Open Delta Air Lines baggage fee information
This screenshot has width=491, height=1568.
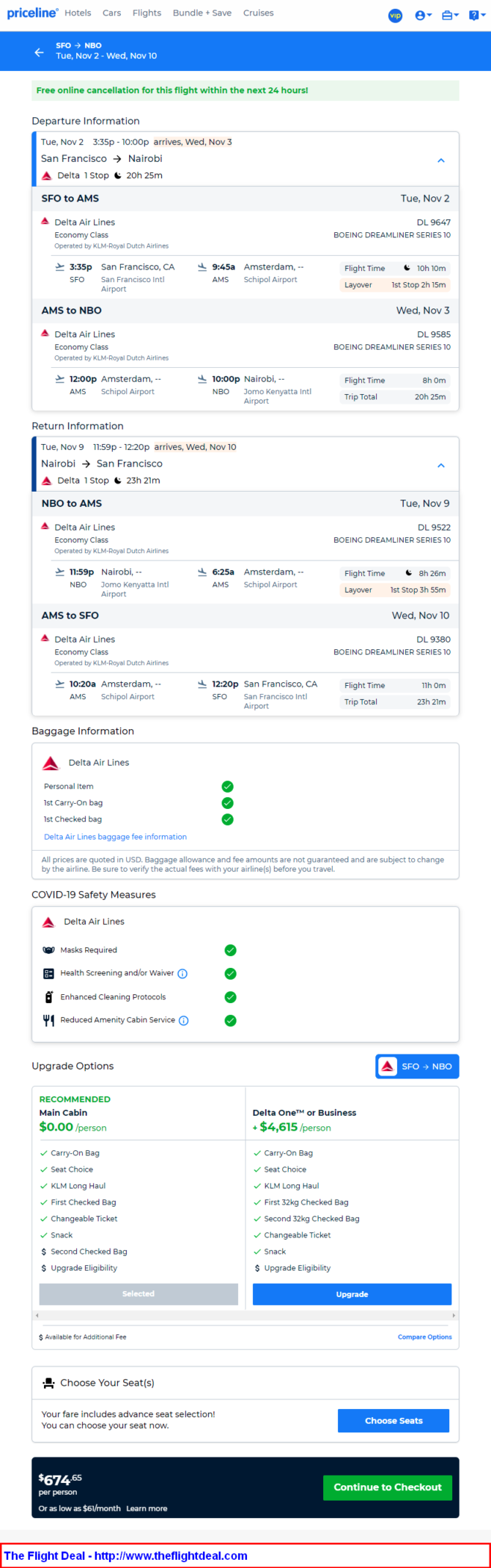115,837
